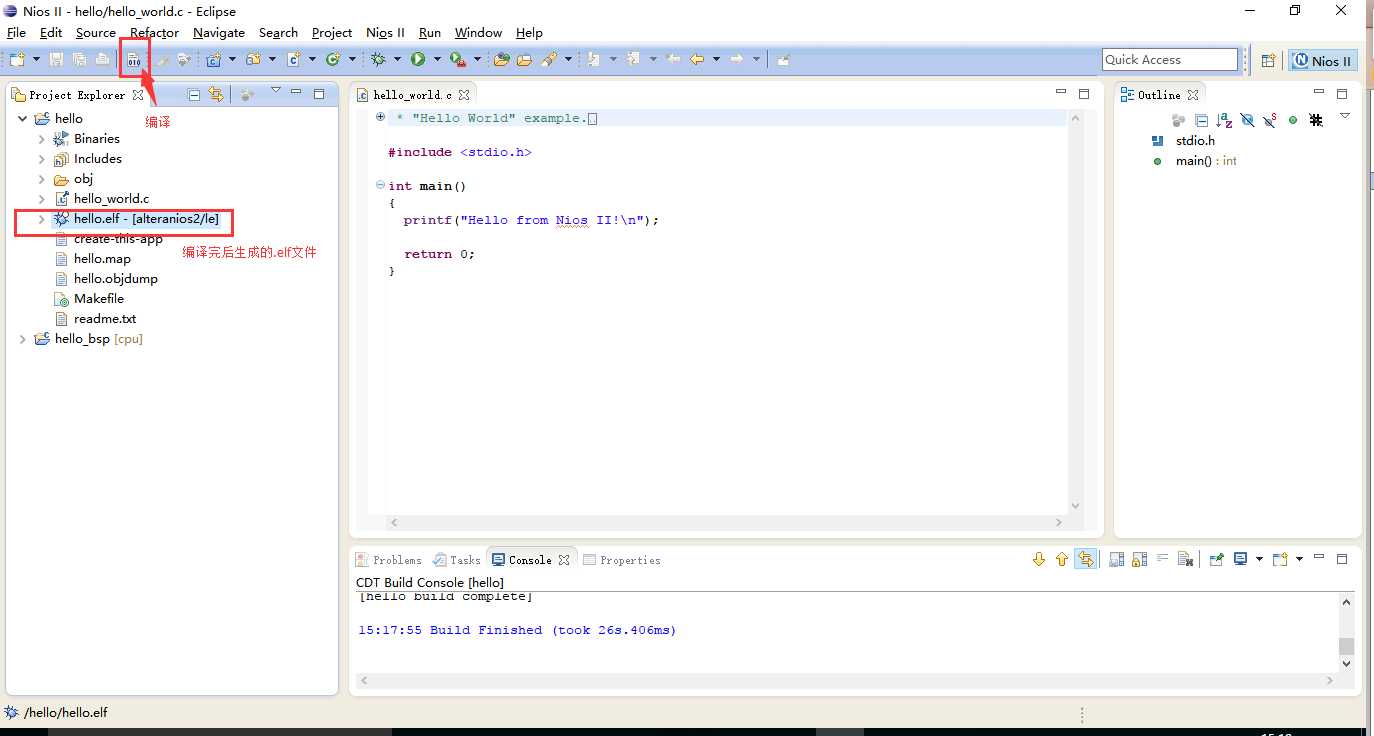The image size is (1374, 736).
Task: Click the console build-output layout icon
Action: pyautogui.click(x=1117, y=559)
